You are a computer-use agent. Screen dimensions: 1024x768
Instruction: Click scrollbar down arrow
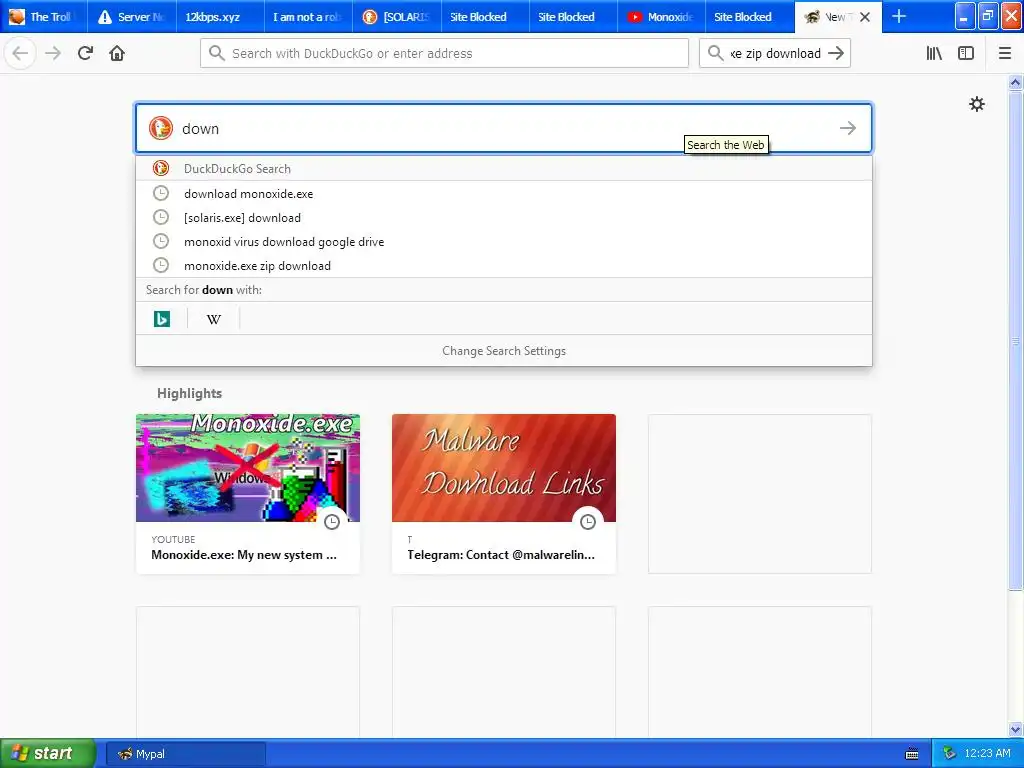pos(1016,729)
